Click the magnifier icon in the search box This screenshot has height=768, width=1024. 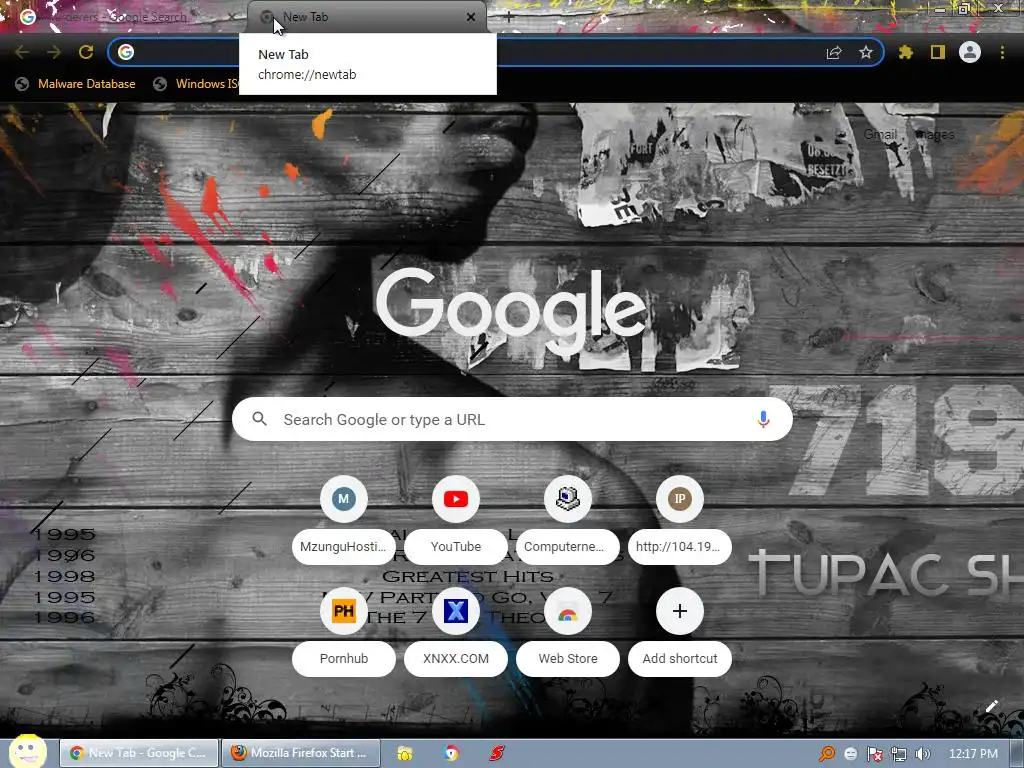point(259,419)
